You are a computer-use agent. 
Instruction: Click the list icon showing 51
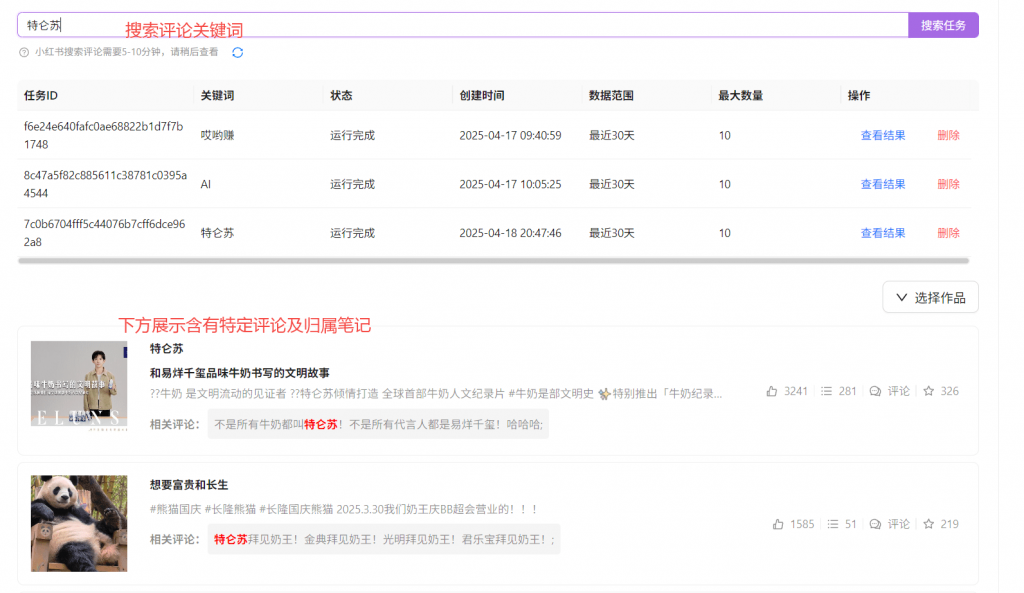tap(833, 524)
